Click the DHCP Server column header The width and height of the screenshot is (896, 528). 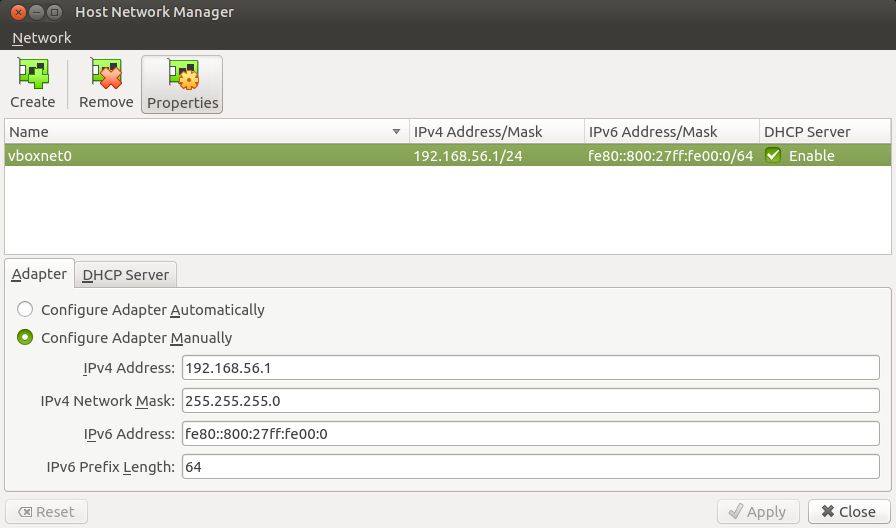point(825,131)
